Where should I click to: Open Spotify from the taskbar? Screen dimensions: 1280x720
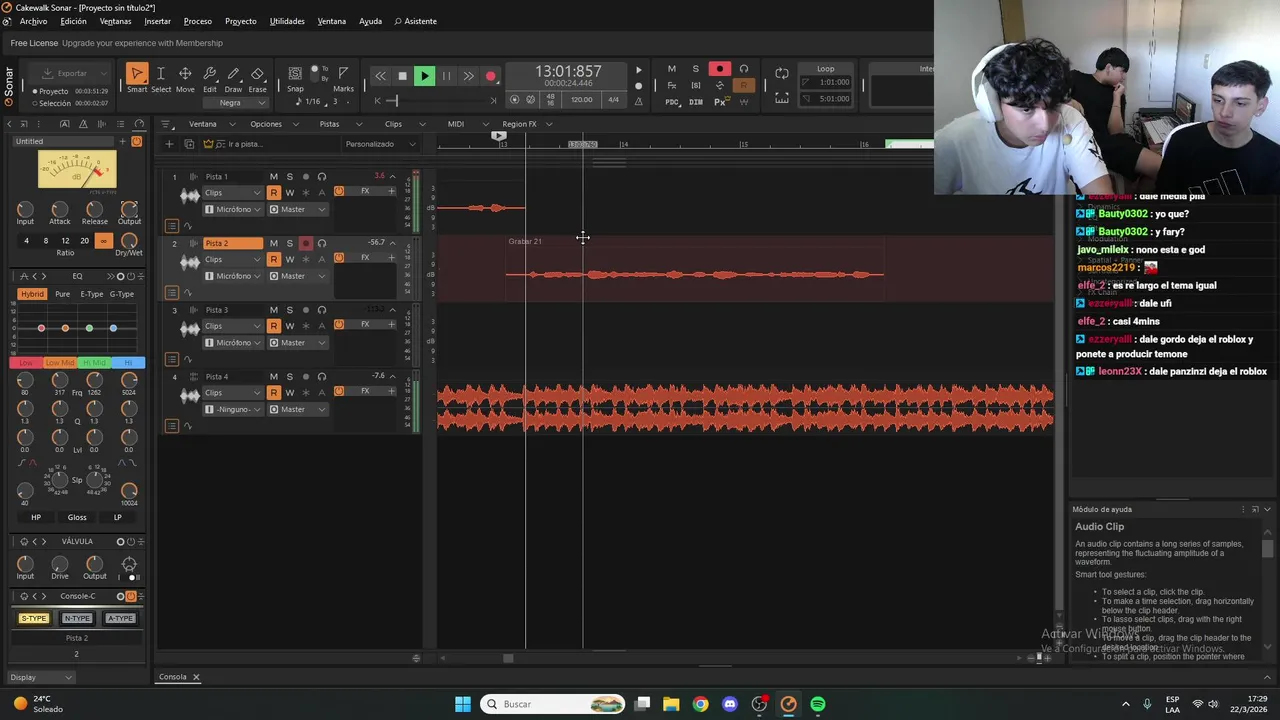(x=818, y=704)
